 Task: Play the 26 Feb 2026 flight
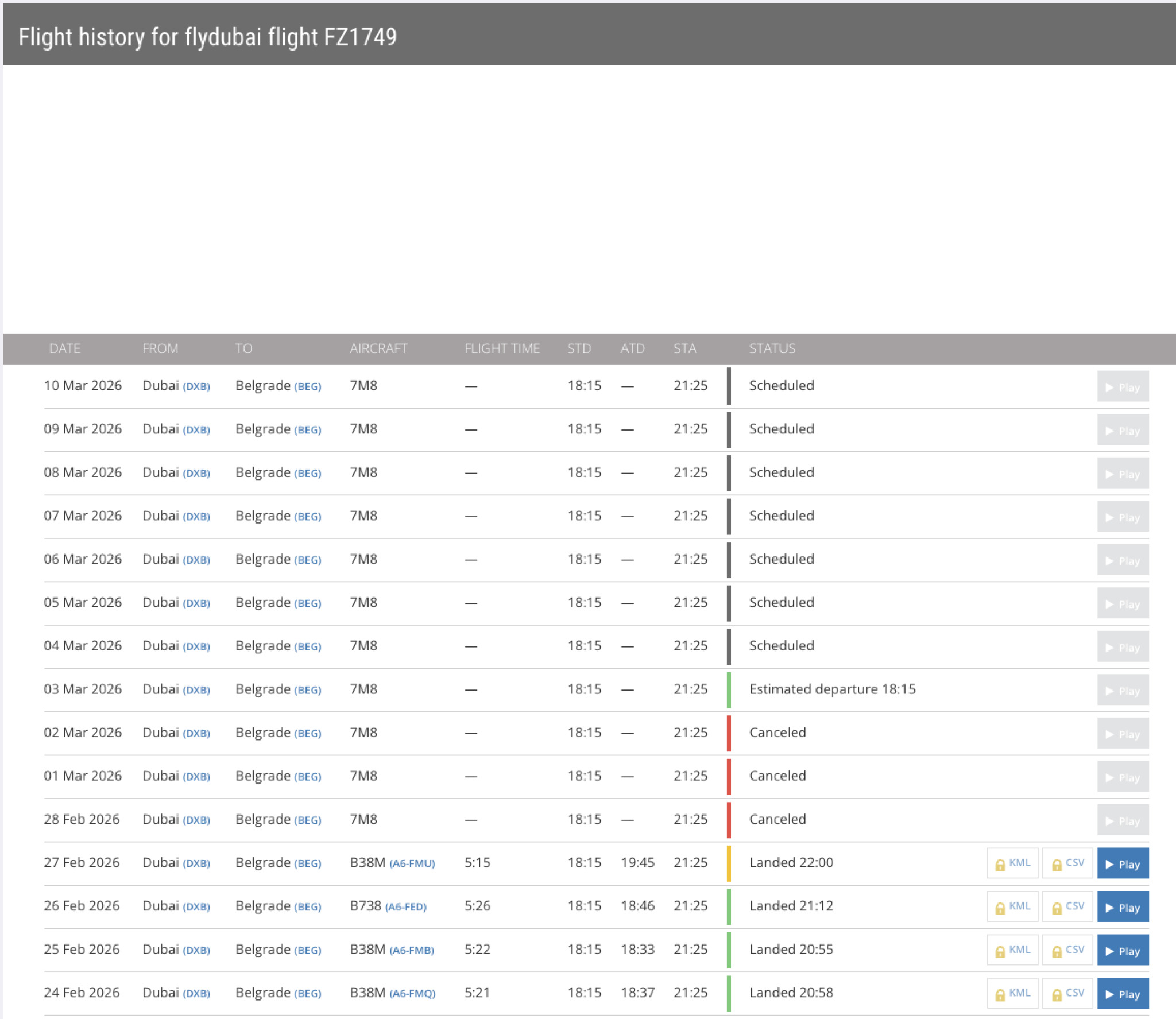(1122, 907)
